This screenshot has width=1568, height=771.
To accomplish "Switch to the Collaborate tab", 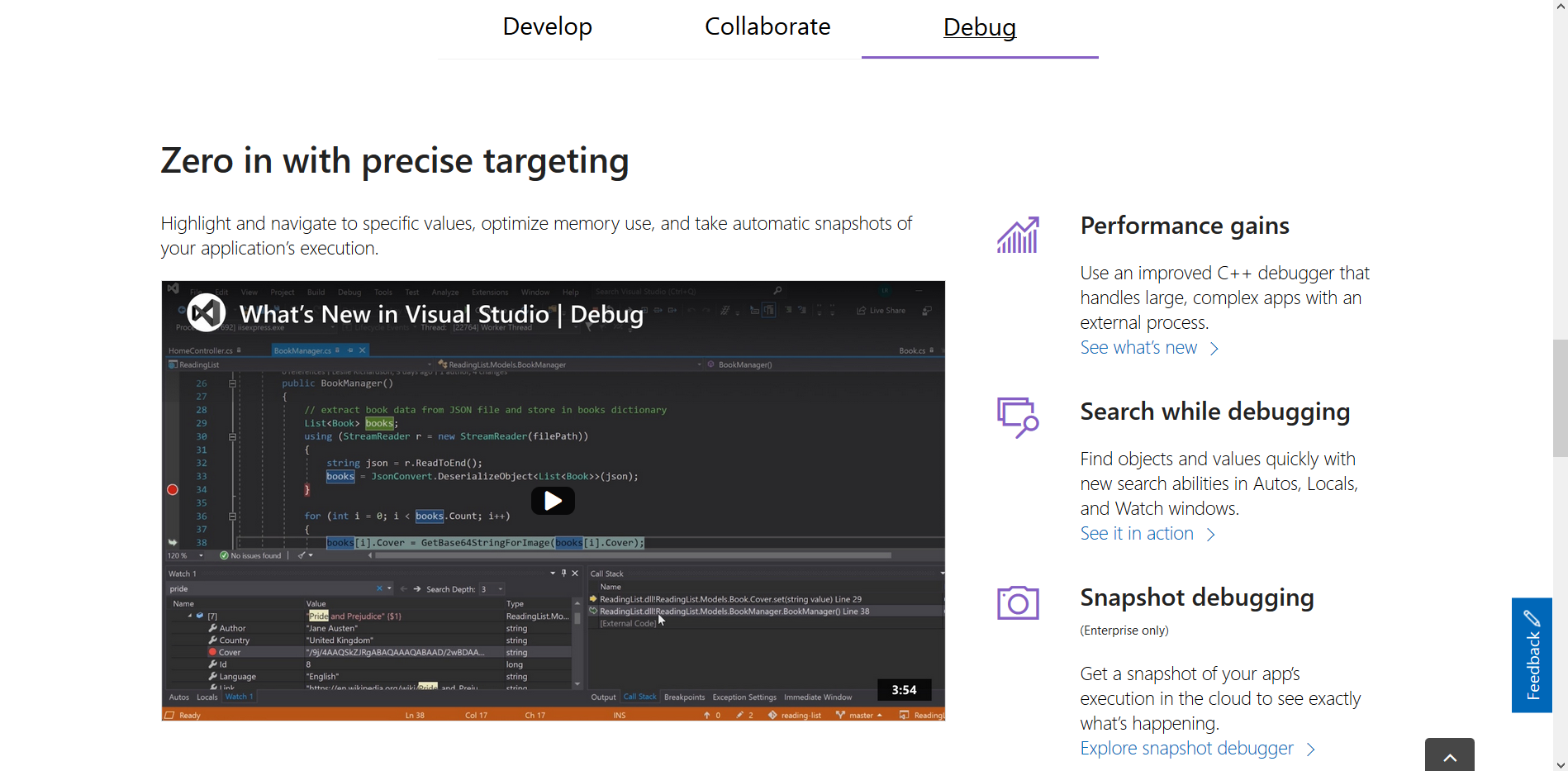I will (767, 26).
